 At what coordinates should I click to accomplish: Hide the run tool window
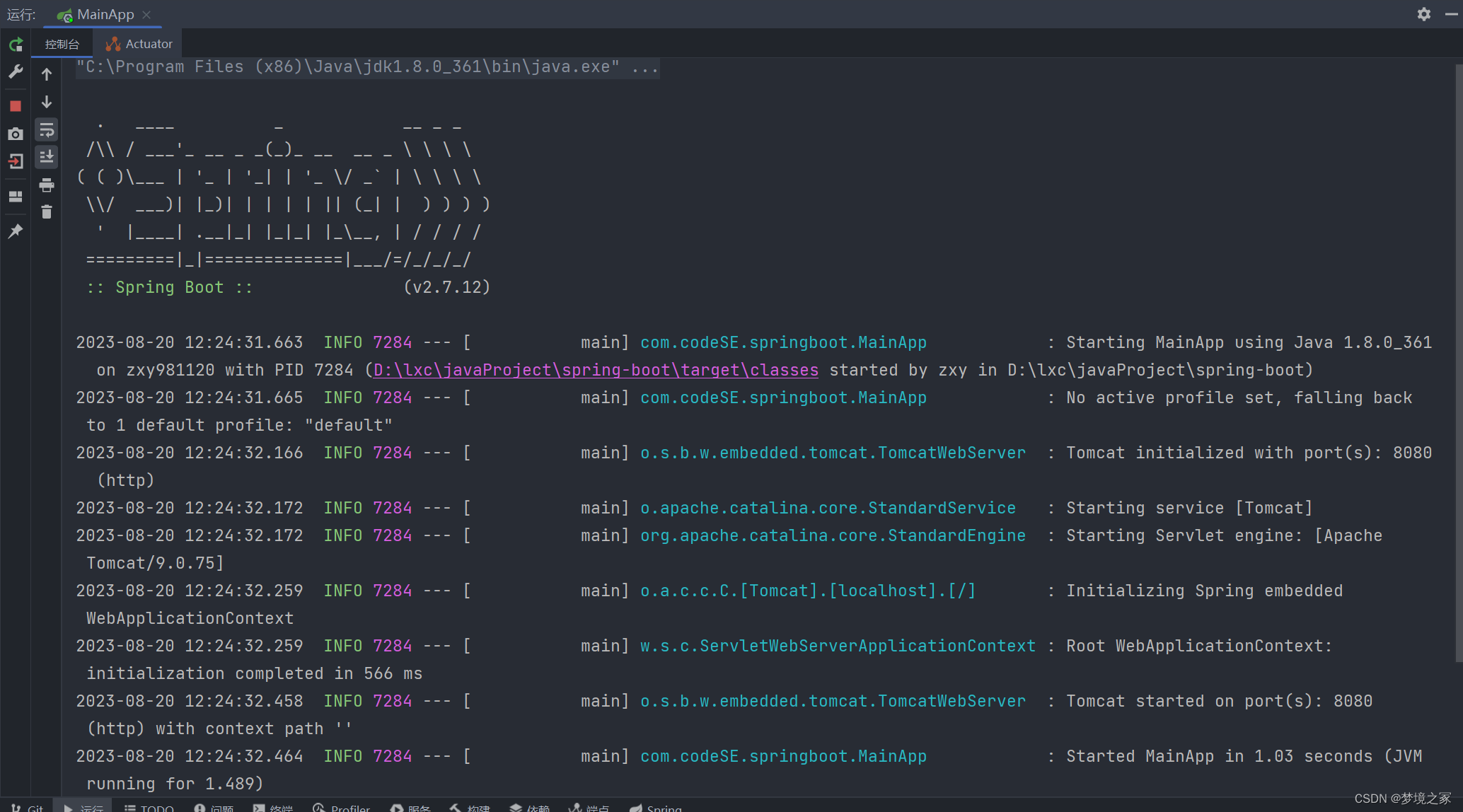pyautogui.click(x=1451, y=14)
